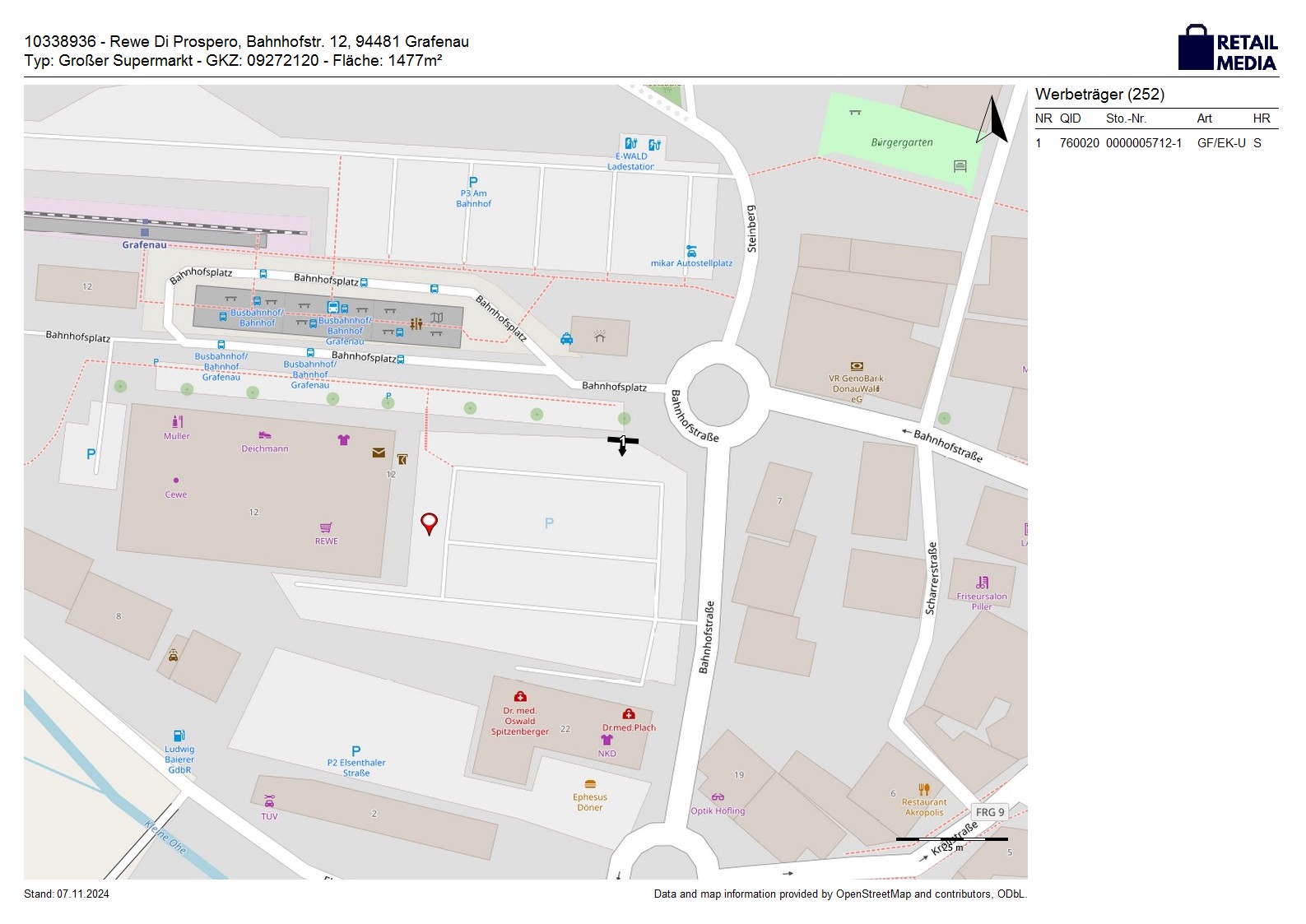Click the north compass arrow
The height and width of the screenshot is (924, 1306).
(x=992, y=120)
